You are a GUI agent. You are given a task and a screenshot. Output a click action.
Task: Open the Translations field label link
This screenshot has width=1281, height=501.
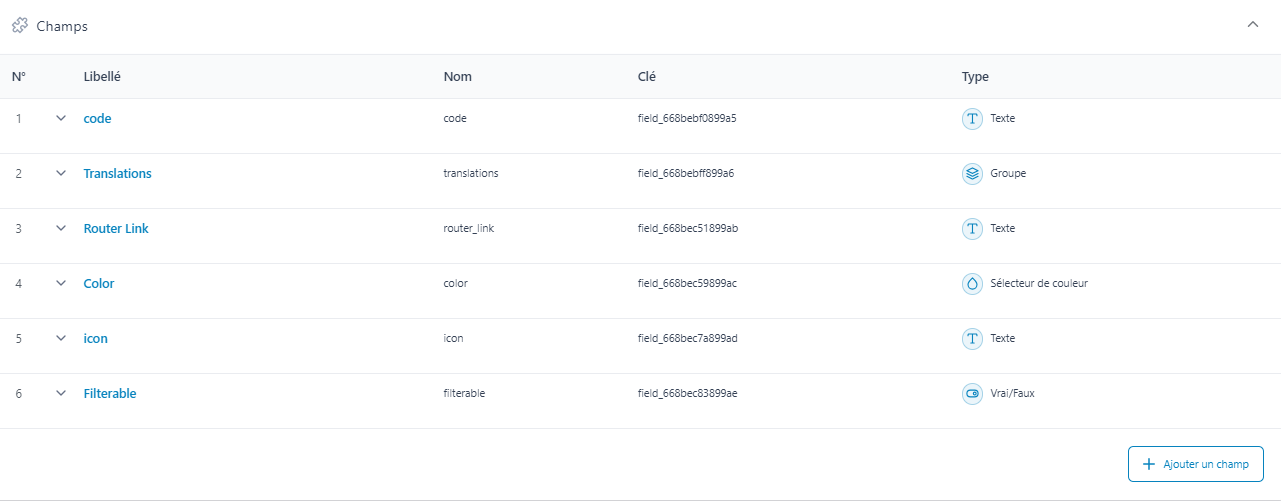tap(117, 173)
